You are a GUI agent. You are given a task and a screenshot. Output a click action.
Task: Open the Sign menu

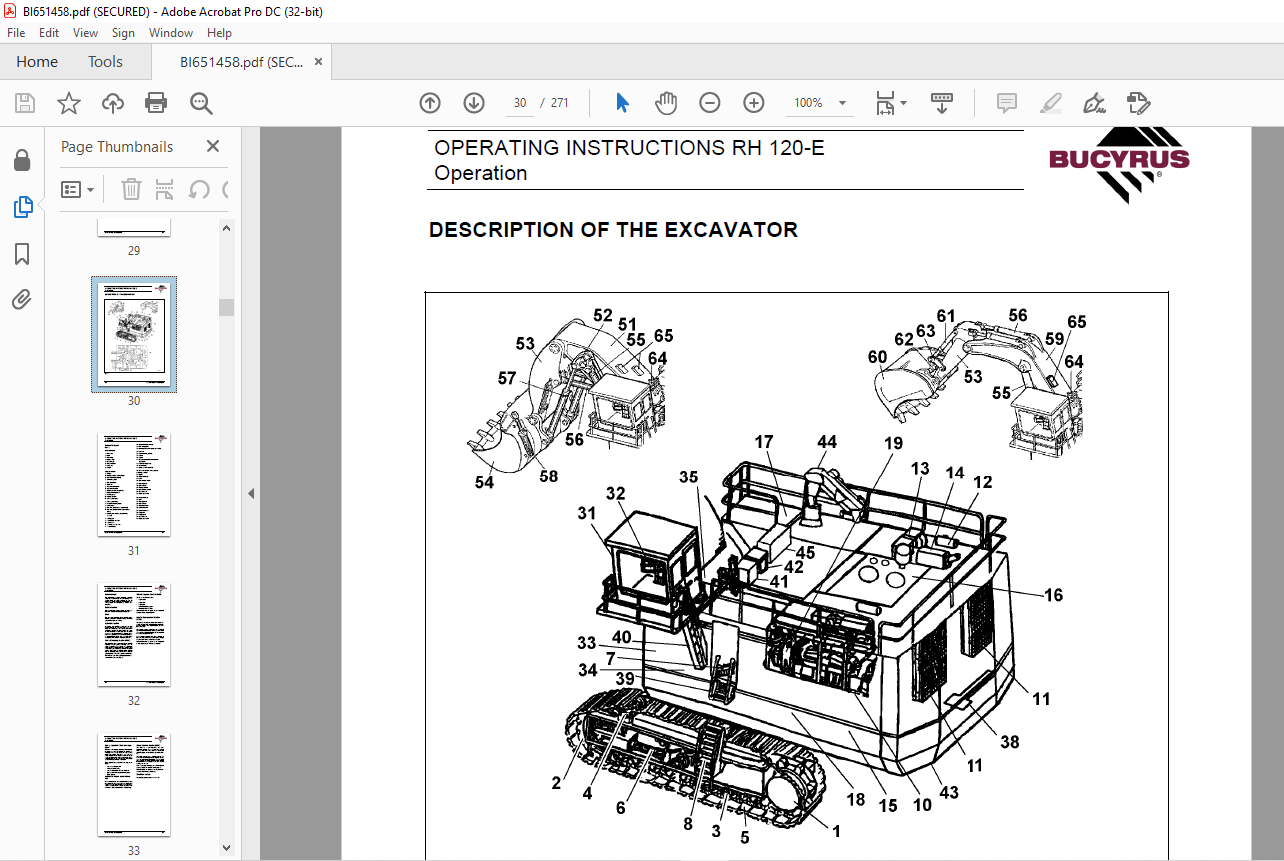point(123,32)
